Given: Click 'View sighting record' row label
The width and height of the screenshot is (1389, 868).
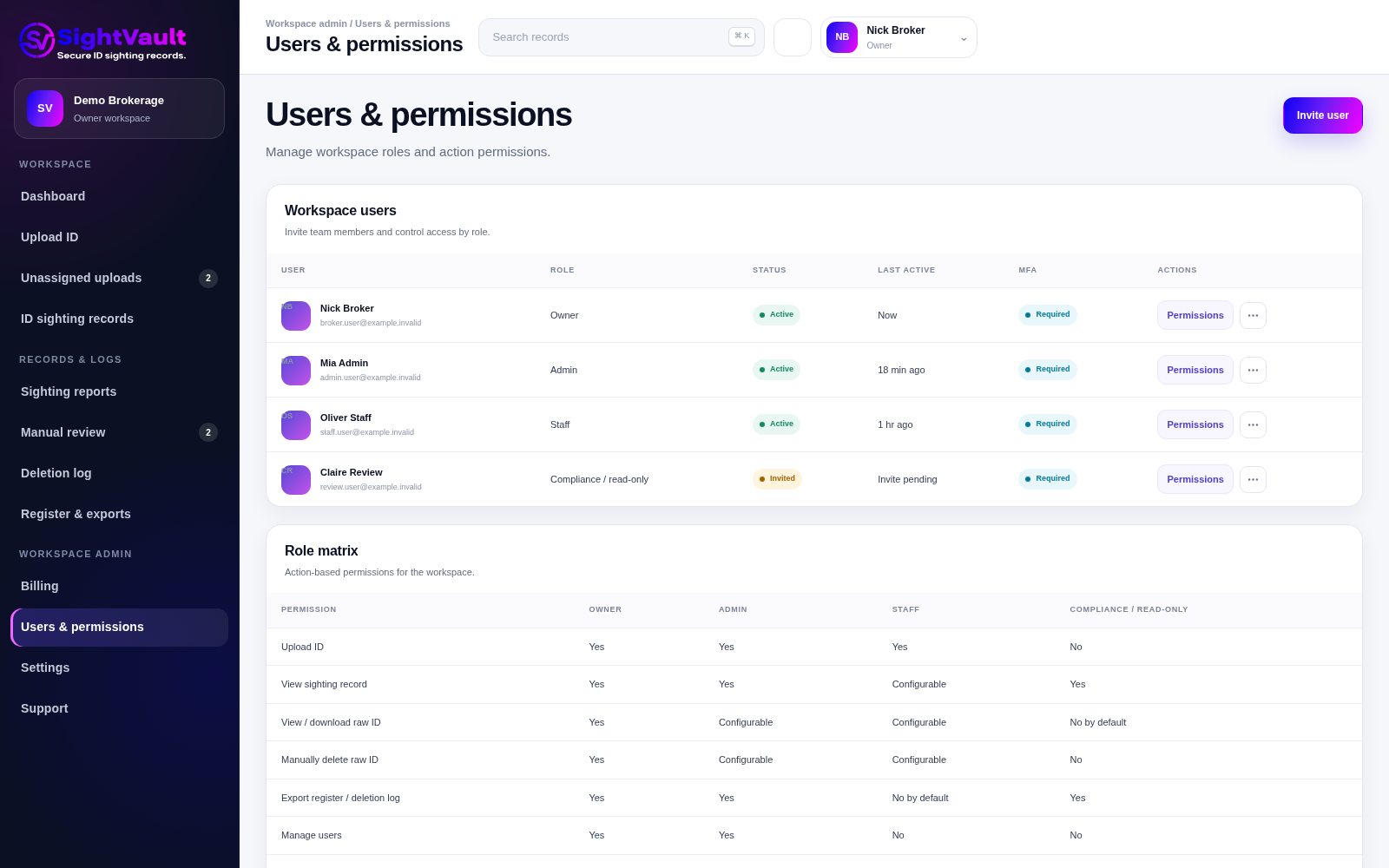Looking at the screenshot, I should click(324, 684).
